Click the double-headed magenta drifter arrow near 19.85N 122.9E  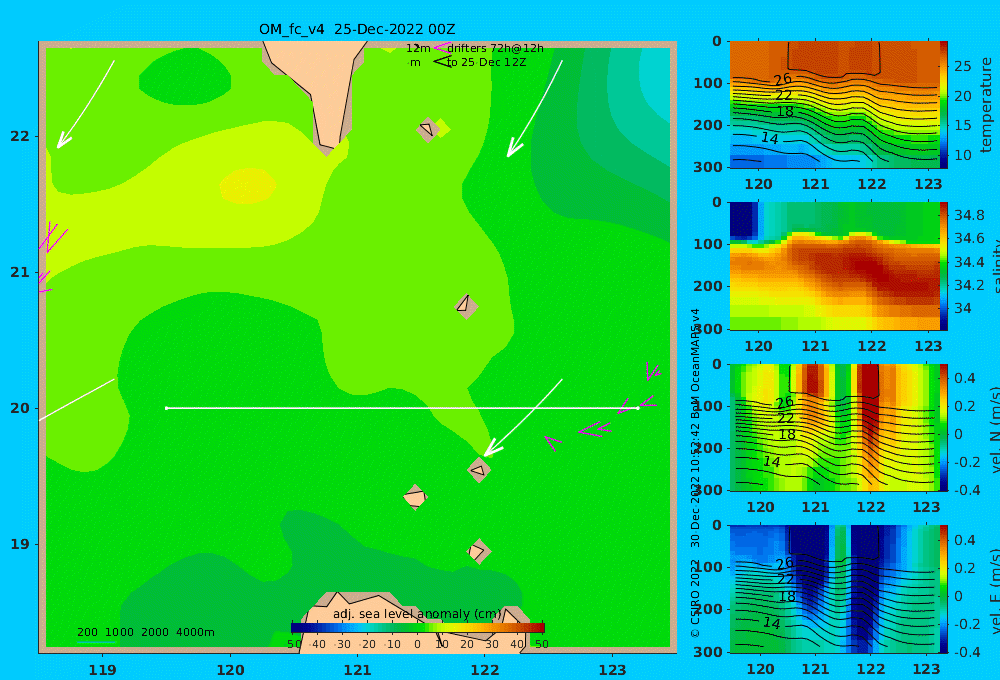point(595,431)
